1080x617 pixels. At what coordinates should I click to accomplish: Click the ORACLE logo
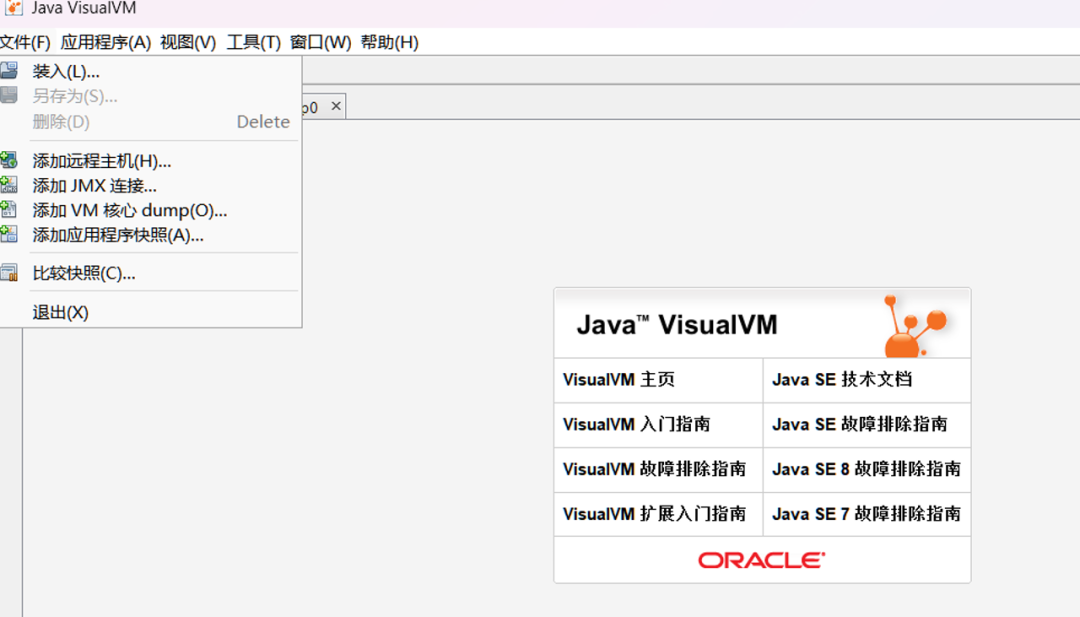(x=762, y=560)
